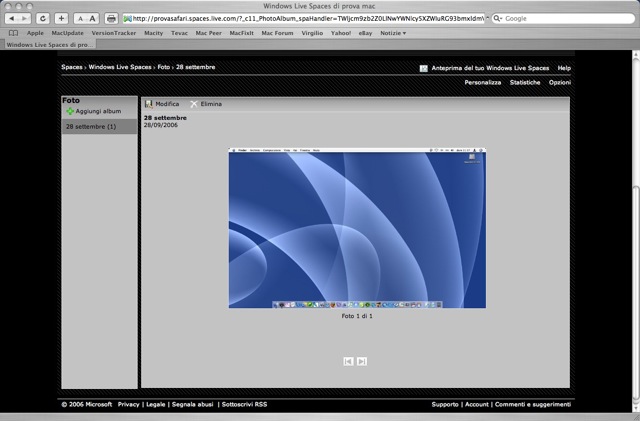Click the URL address field
640x421 pixels.
304,18
